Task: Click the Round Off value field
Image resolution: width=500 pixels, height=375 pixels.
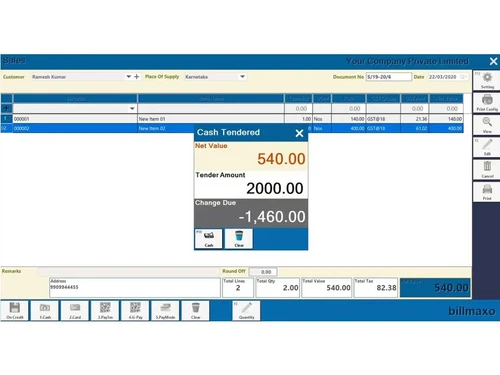Action: (263, 272)
